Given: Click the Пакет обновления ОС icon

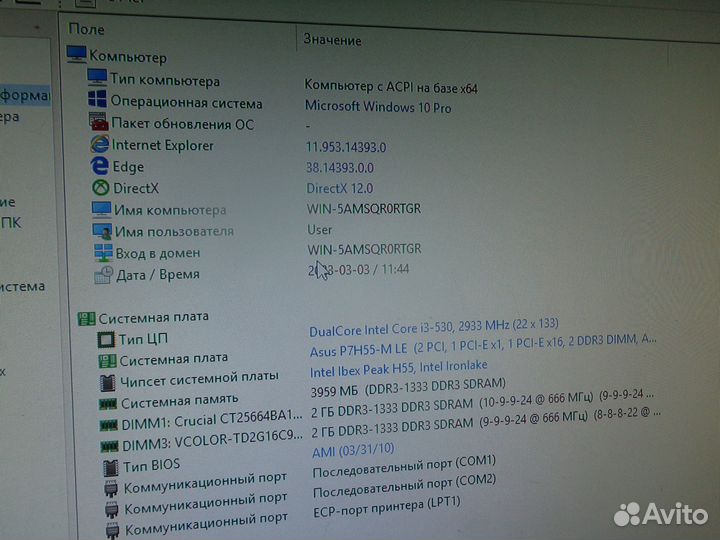Looking at the screenshot, I should (98, 122).
